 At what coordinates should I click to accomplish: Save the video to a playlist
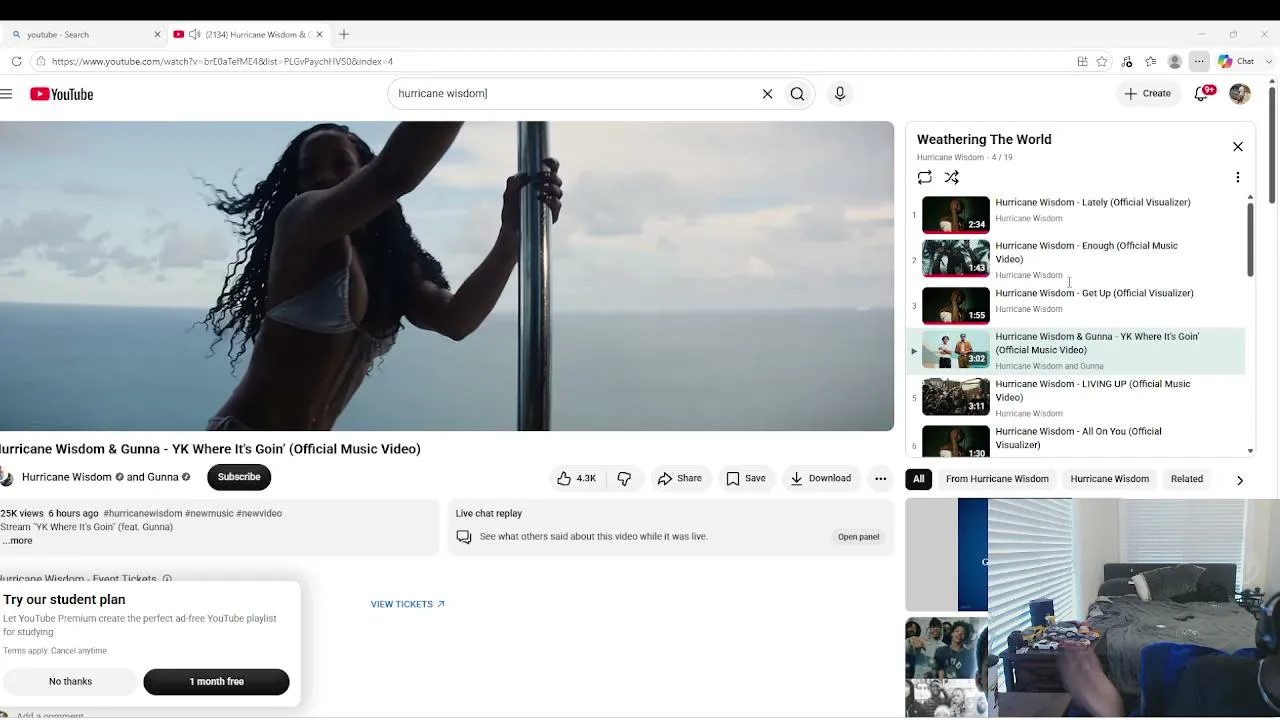click(746, 479)
